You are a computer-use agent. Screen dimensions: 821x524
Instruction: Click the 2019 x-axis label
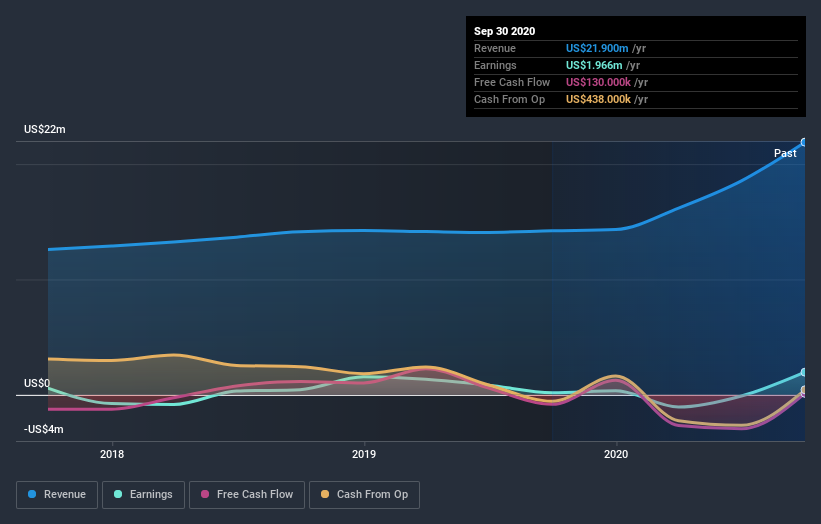coord(364,454)
